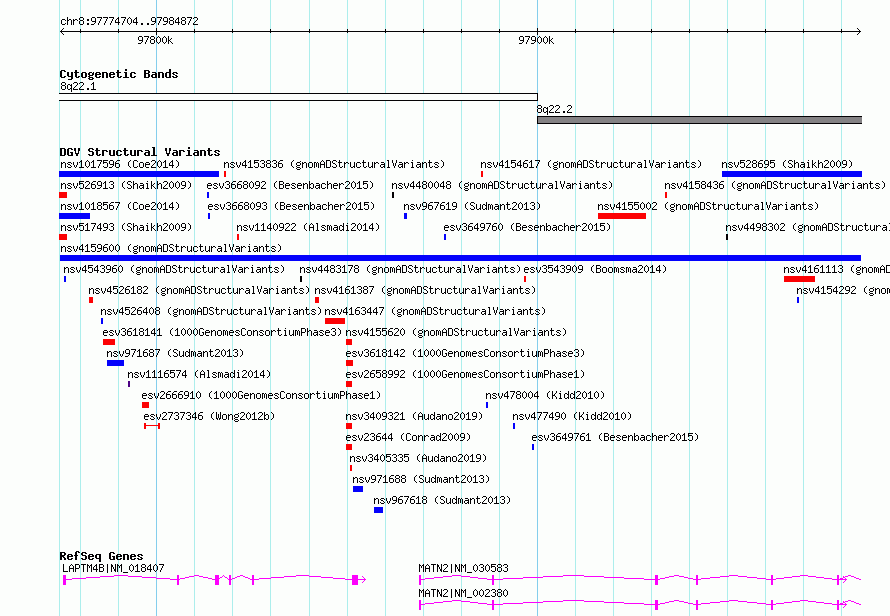Click the 97800k ruler label
This screenshot has height=616, width=890.
pos(155,40)
